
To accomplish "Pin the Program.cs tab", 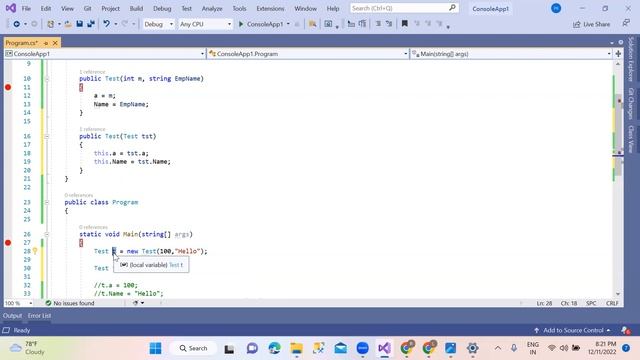I will pyautogui.click(x=46, y=43).
